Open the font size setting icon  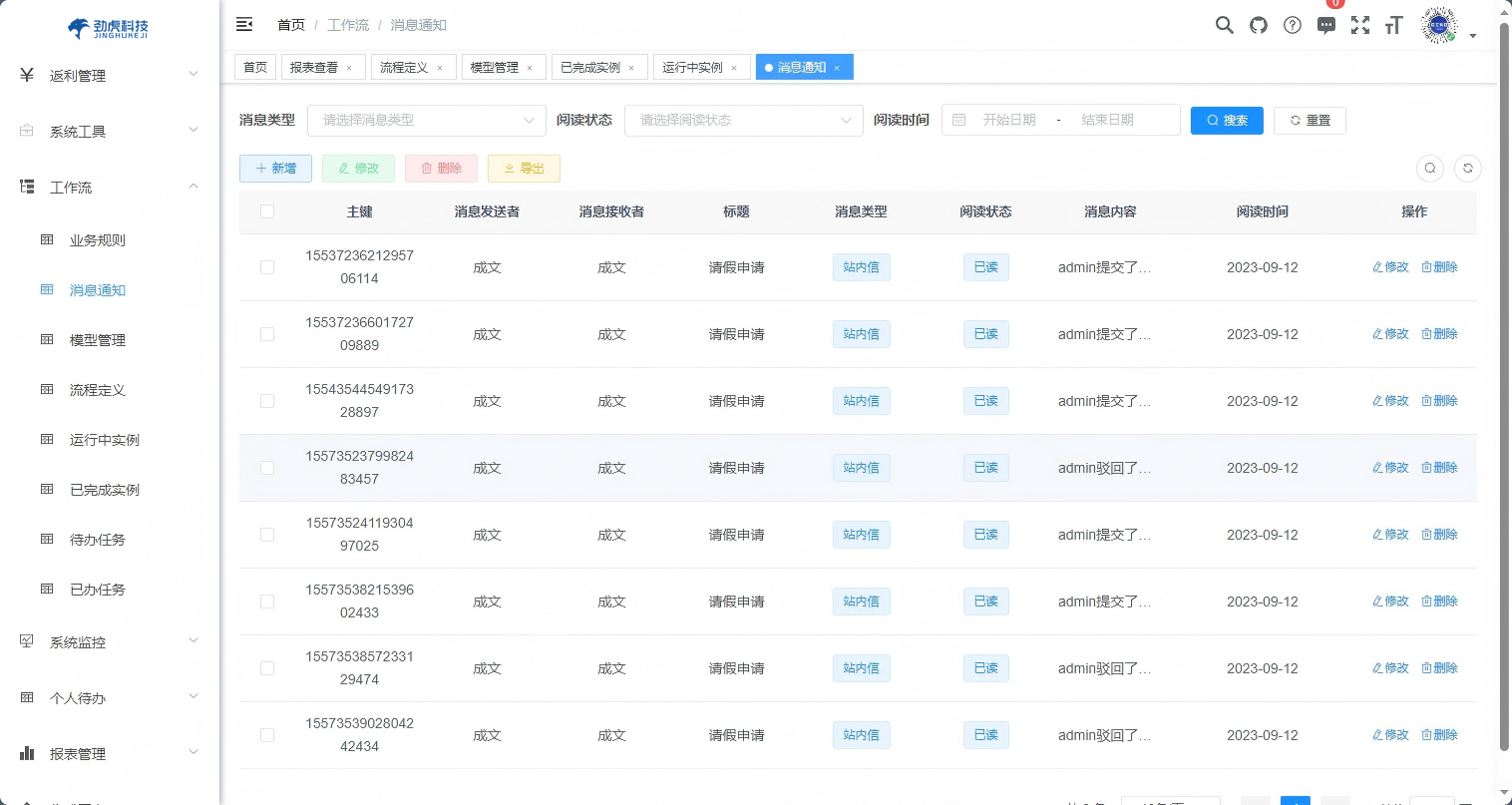(x=1394, y=25)
